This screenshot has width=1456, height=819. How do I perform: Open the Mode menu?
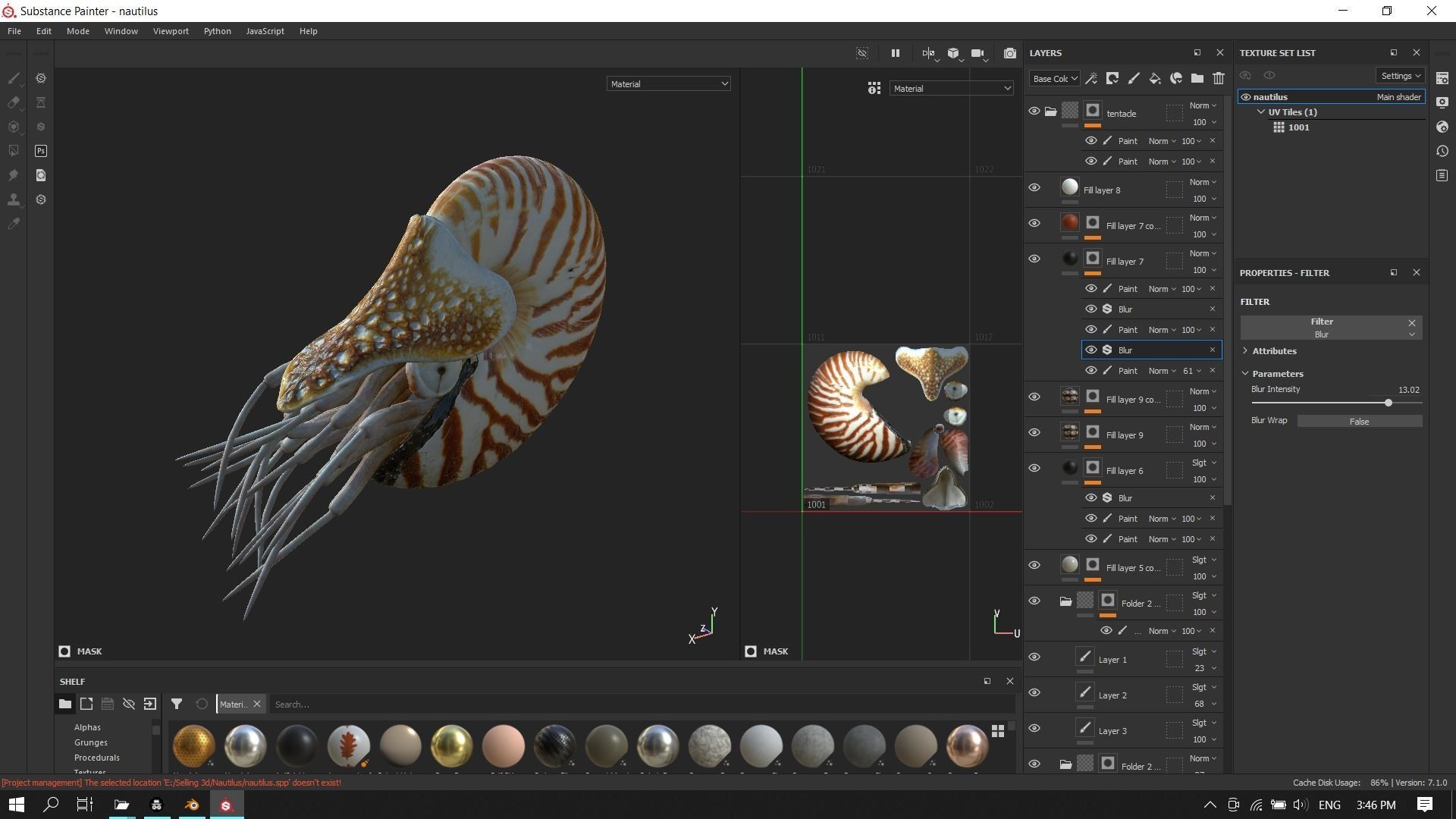(78, 31)
